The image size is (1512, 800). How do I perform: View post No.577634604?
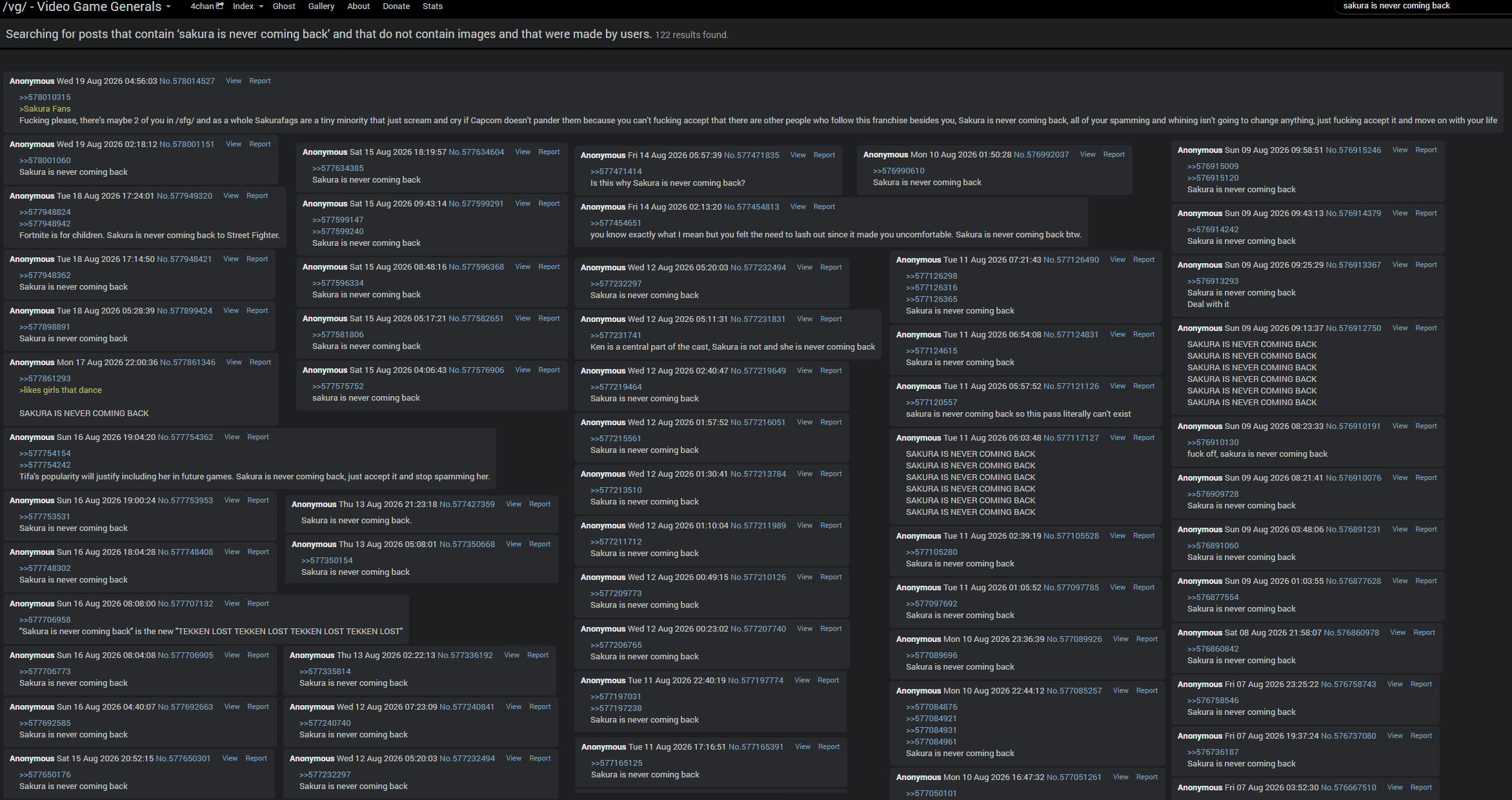(x=523, y=152)
